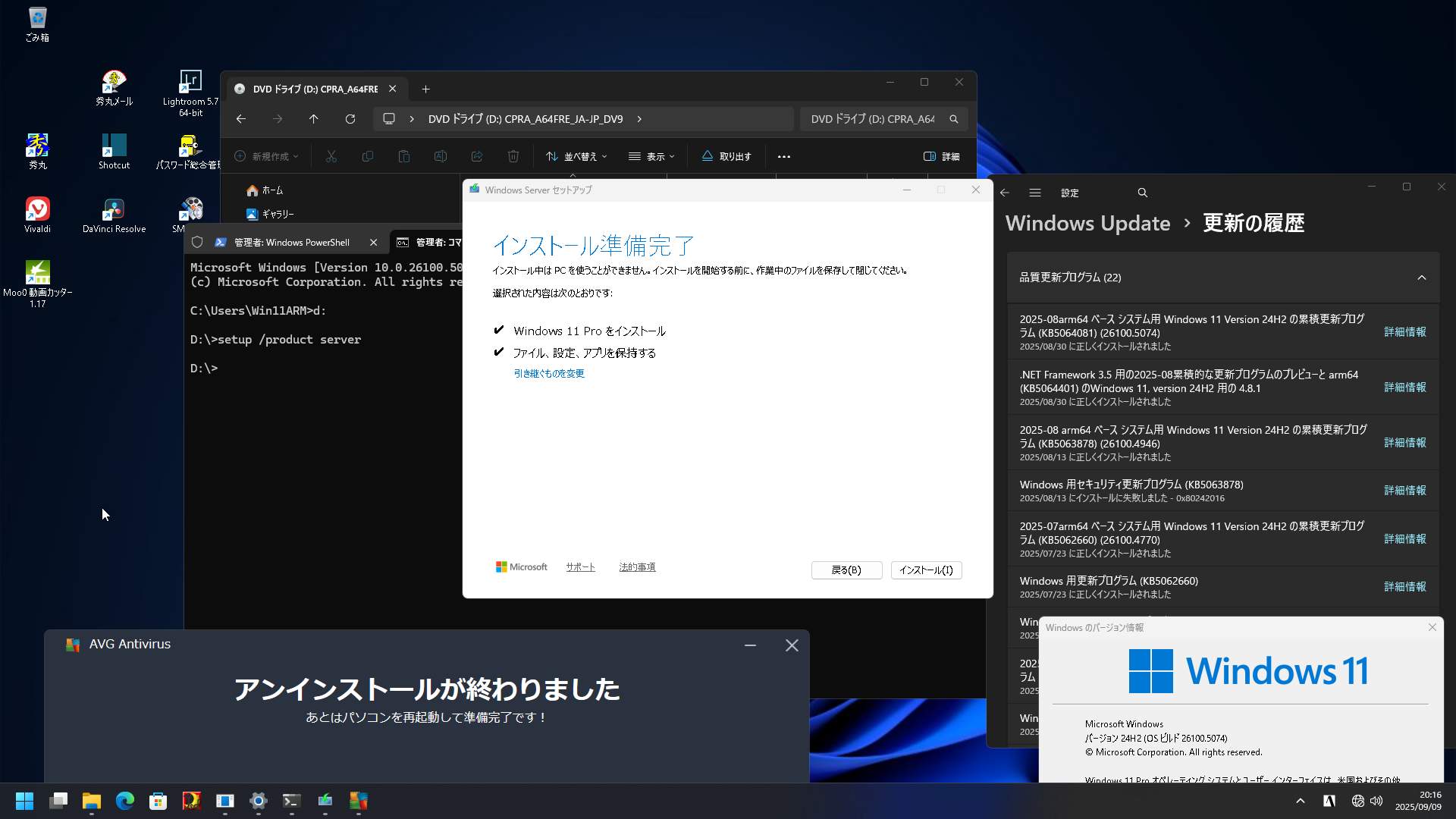Add a new tab in File Explorer
Viewport: 1456px width, 819px height.
click(x=425, y=89)
